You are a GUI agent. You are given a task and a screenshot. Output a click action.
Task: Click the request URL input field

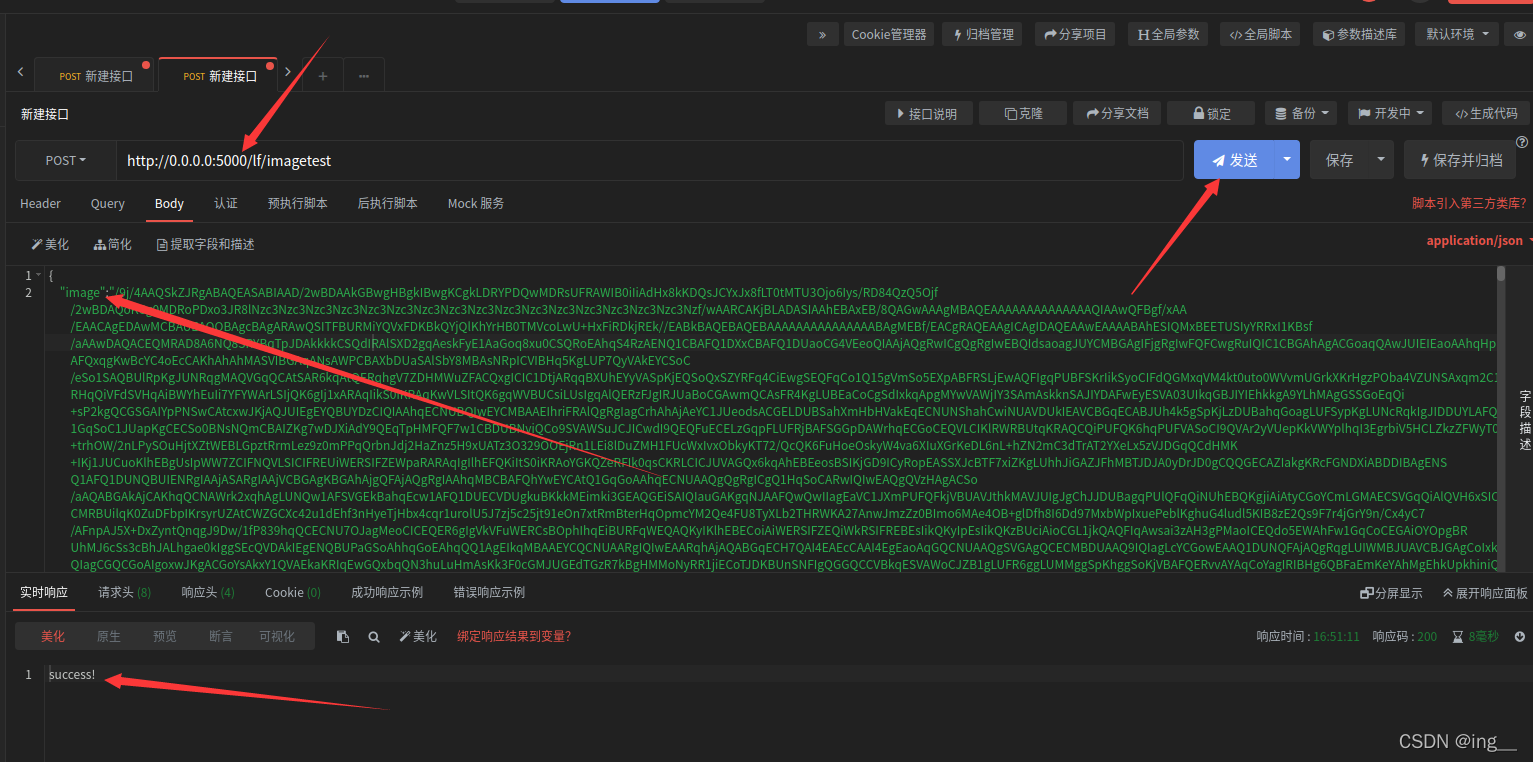tap(649, 160)
